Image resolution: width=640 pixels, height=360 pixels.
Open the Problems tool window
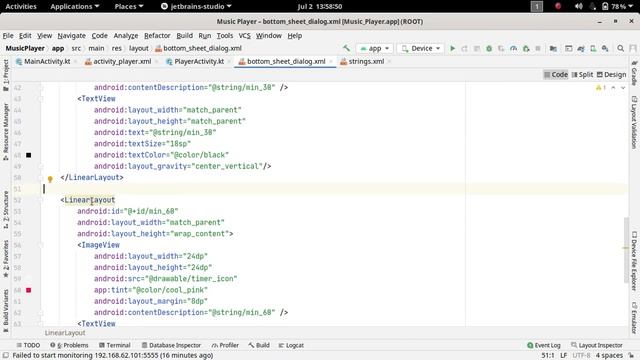69,345
